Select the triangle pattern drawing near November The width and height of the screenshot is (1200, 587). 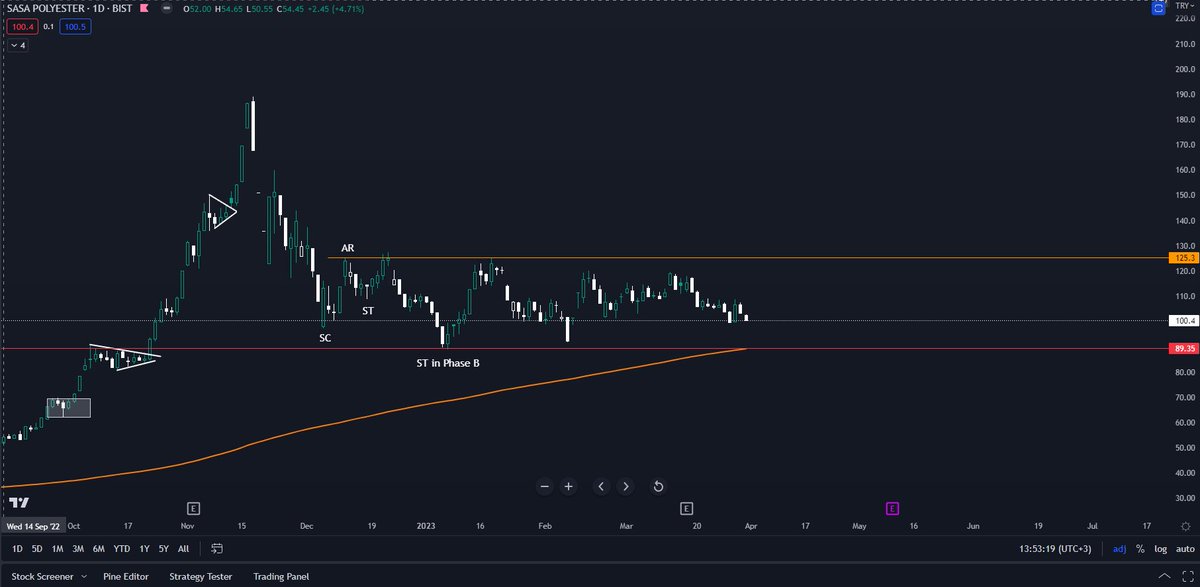(222, 211)
